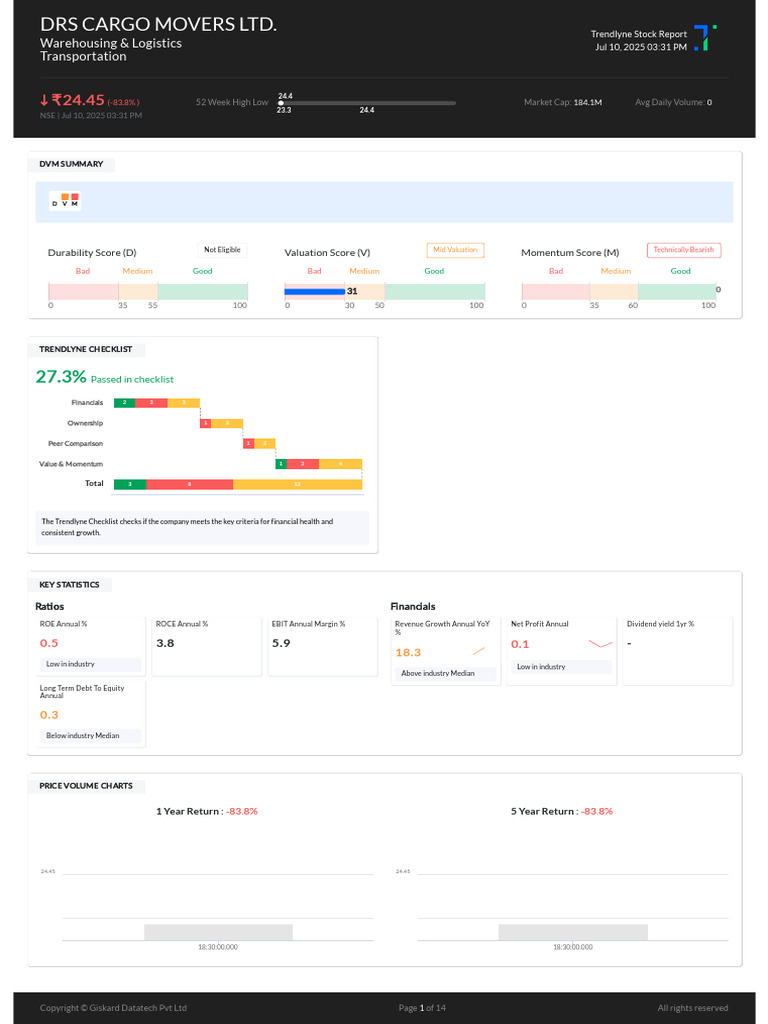The width and height of the screenshot is (768, 1024).
Task: Click the DVM colored squares icon
Action: click(65, 200)
